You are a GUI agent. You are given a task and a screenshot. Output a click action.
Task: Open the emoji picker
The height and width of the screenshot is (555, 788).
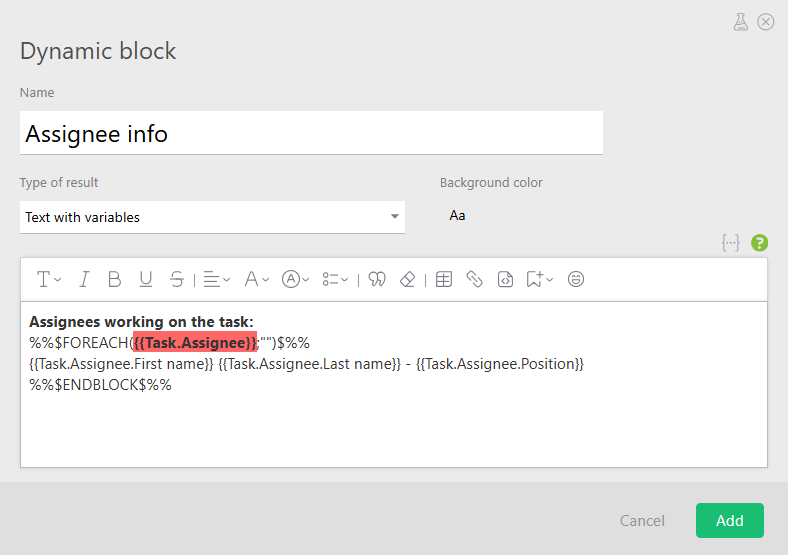click(x=576, y=280)
